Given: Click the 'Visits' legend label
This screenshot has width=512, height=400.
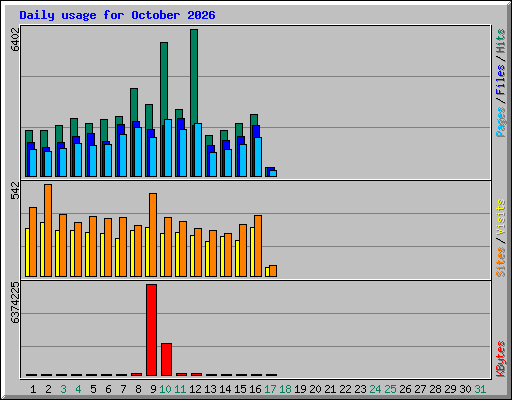Looking at the screenshot, I should (500, 217).
